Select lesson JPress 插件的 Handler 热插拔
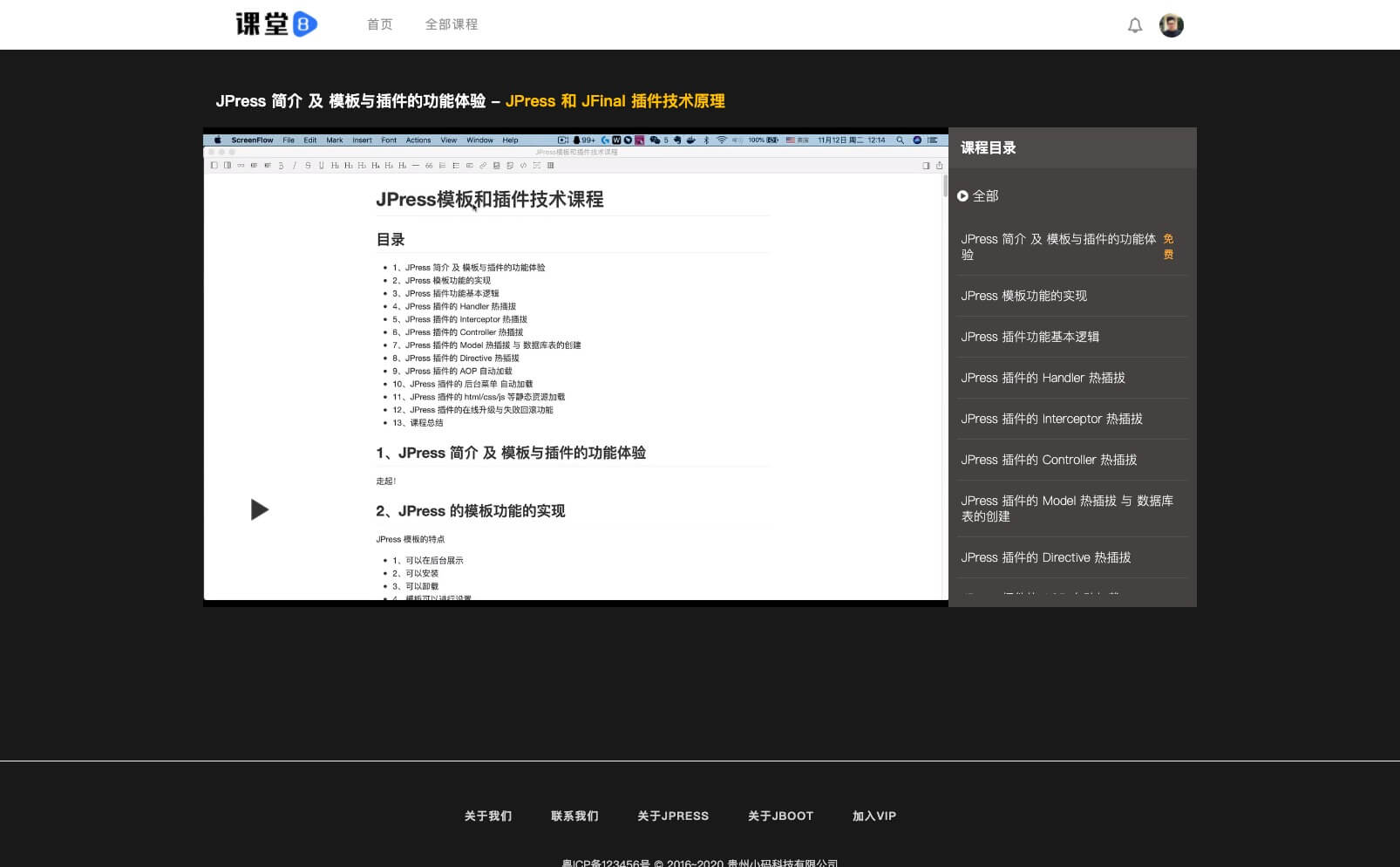 pyautogui.click(x=1043, y=378)
